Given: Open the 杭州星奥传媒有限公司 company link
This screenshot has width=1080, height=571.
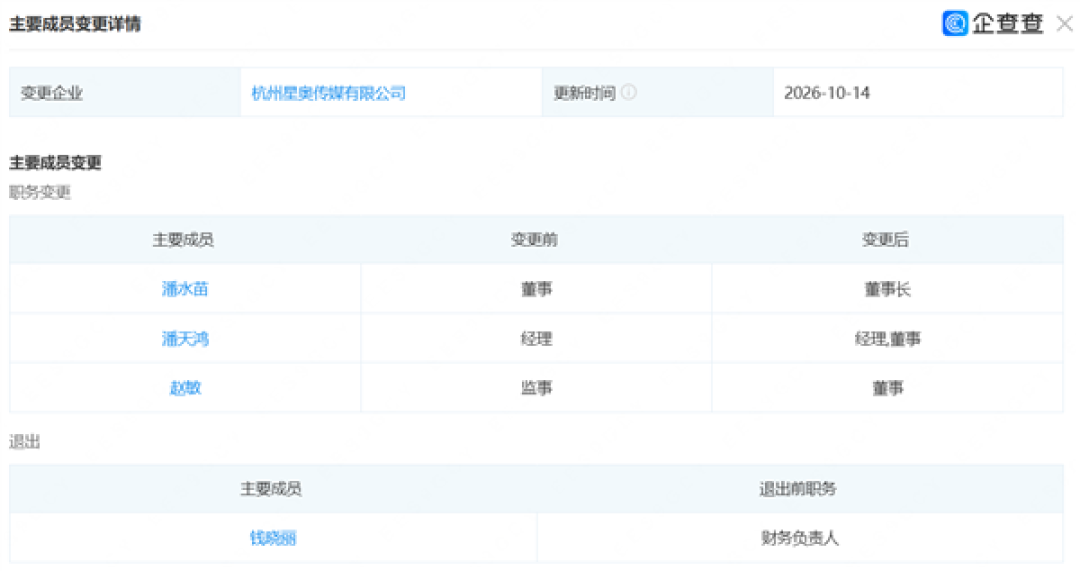Looking at the screenshot, I should click(x=328, y=93).
